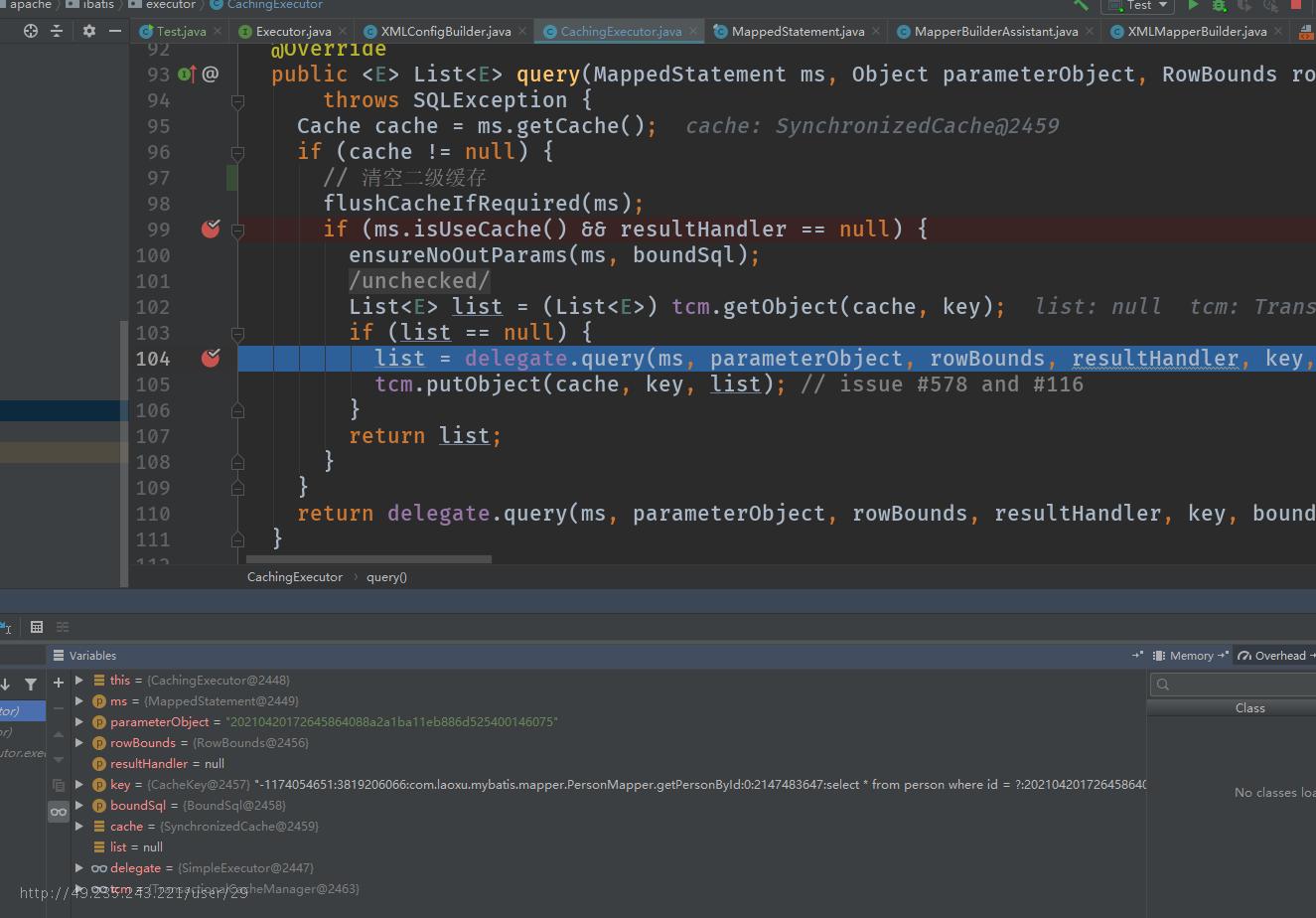Start debug with the green bug icon
The height and width of the screenshot is (918, 1316).
(1219, 5)
